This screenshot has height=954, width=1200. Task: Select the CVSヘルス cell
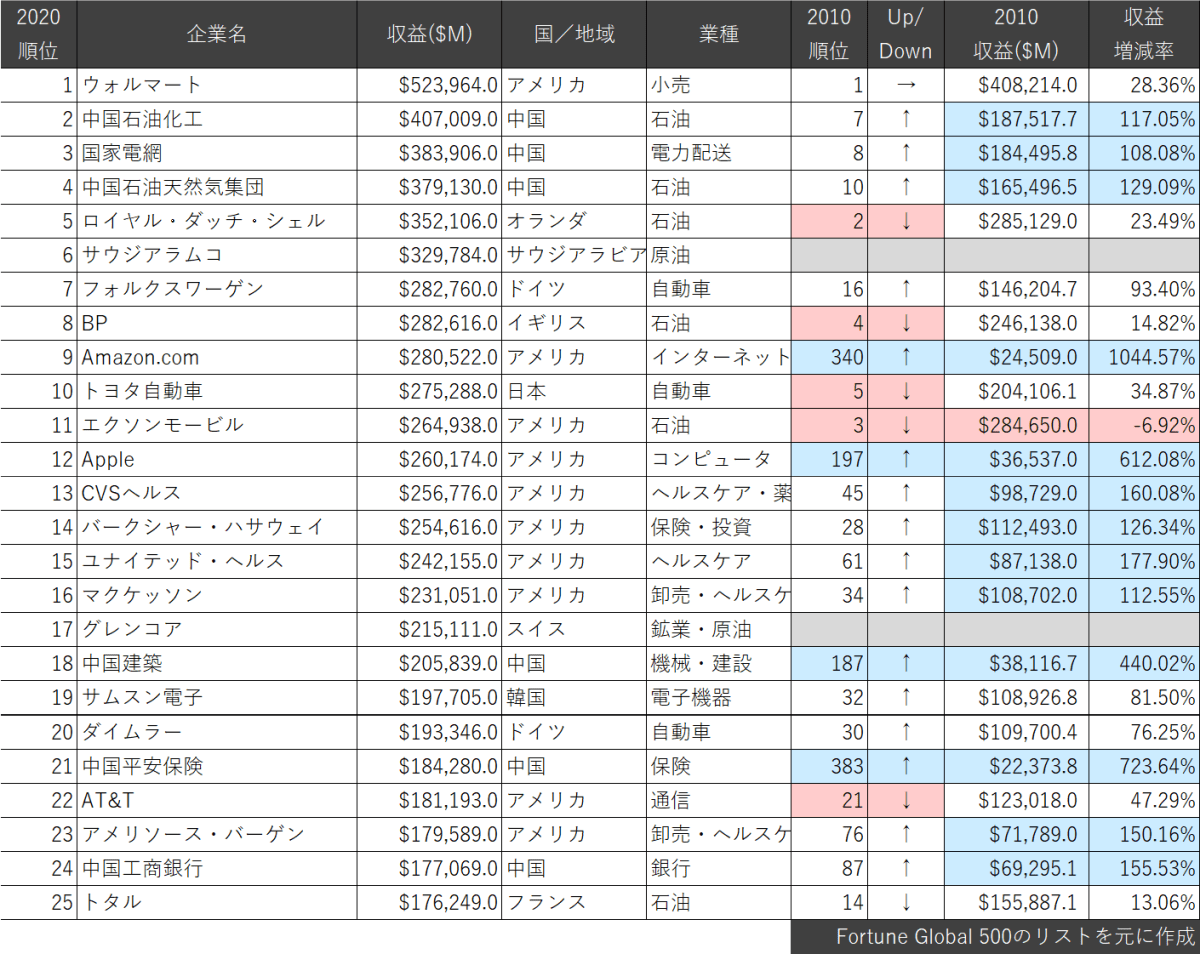pyautogui.click(x=216, y=493)
